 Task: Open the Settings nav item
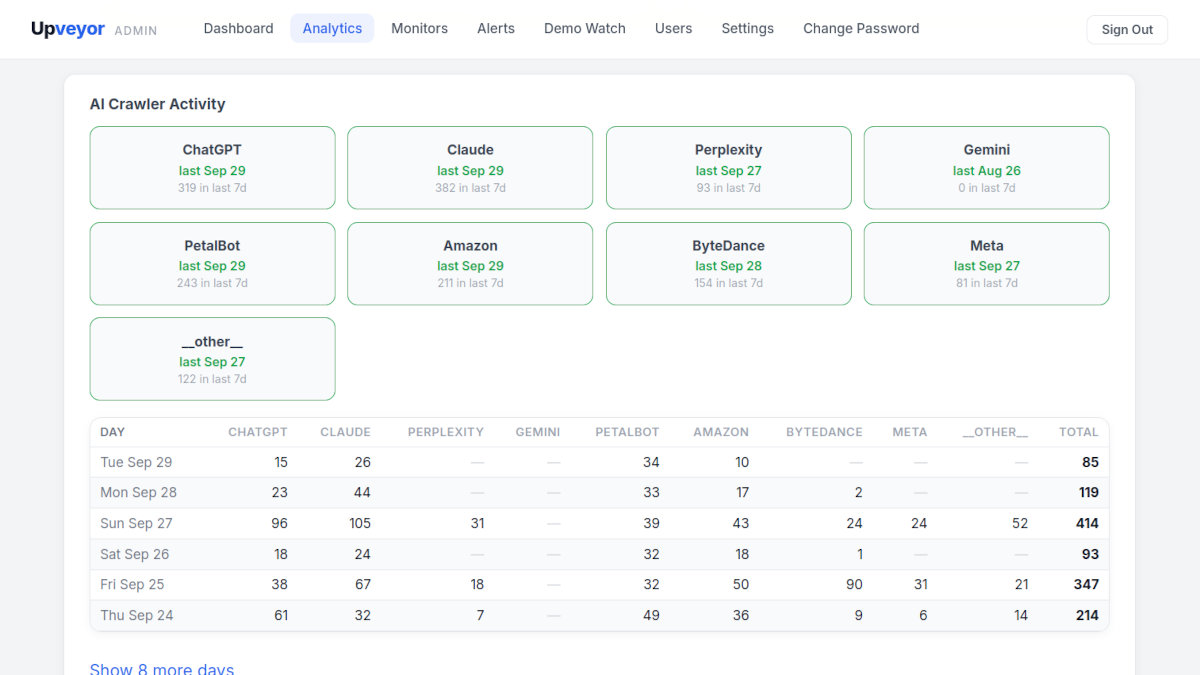coord(747,28)
